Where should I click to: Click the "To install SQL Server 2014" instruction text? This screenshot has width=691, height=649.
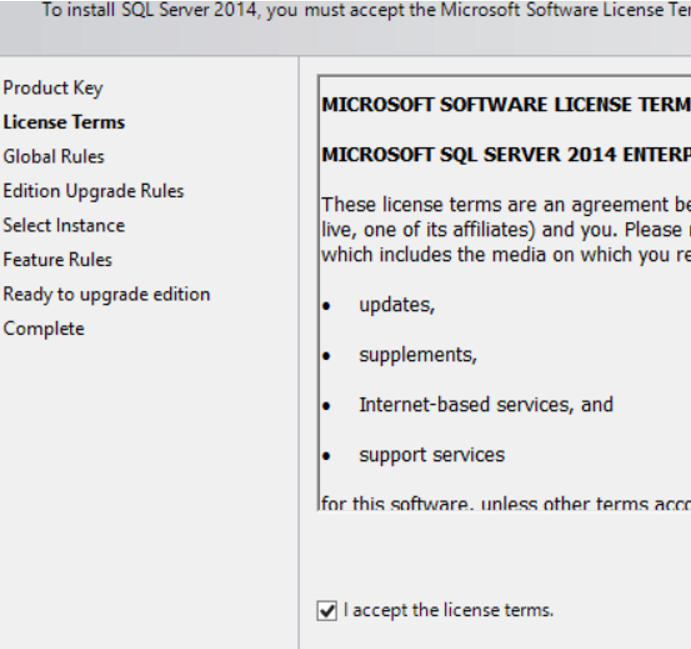pyautogui.click(x=367, y=10)
